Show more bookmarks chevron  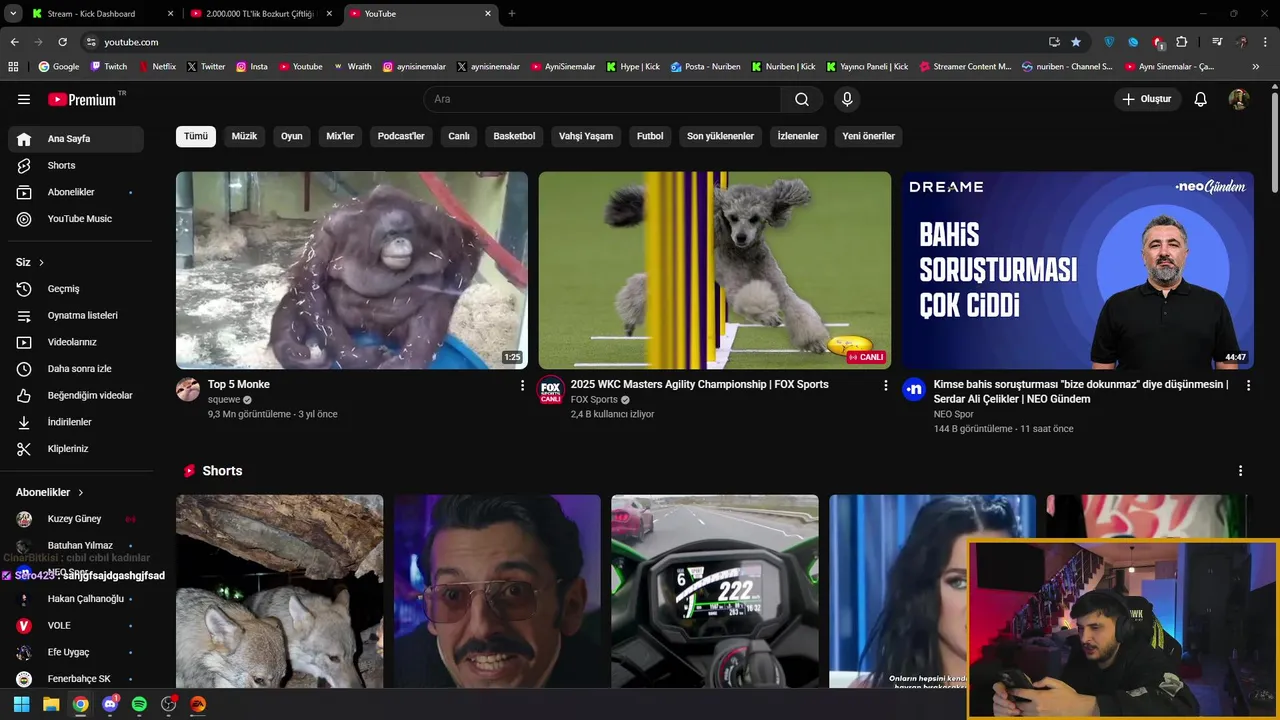pos(1256,67)
